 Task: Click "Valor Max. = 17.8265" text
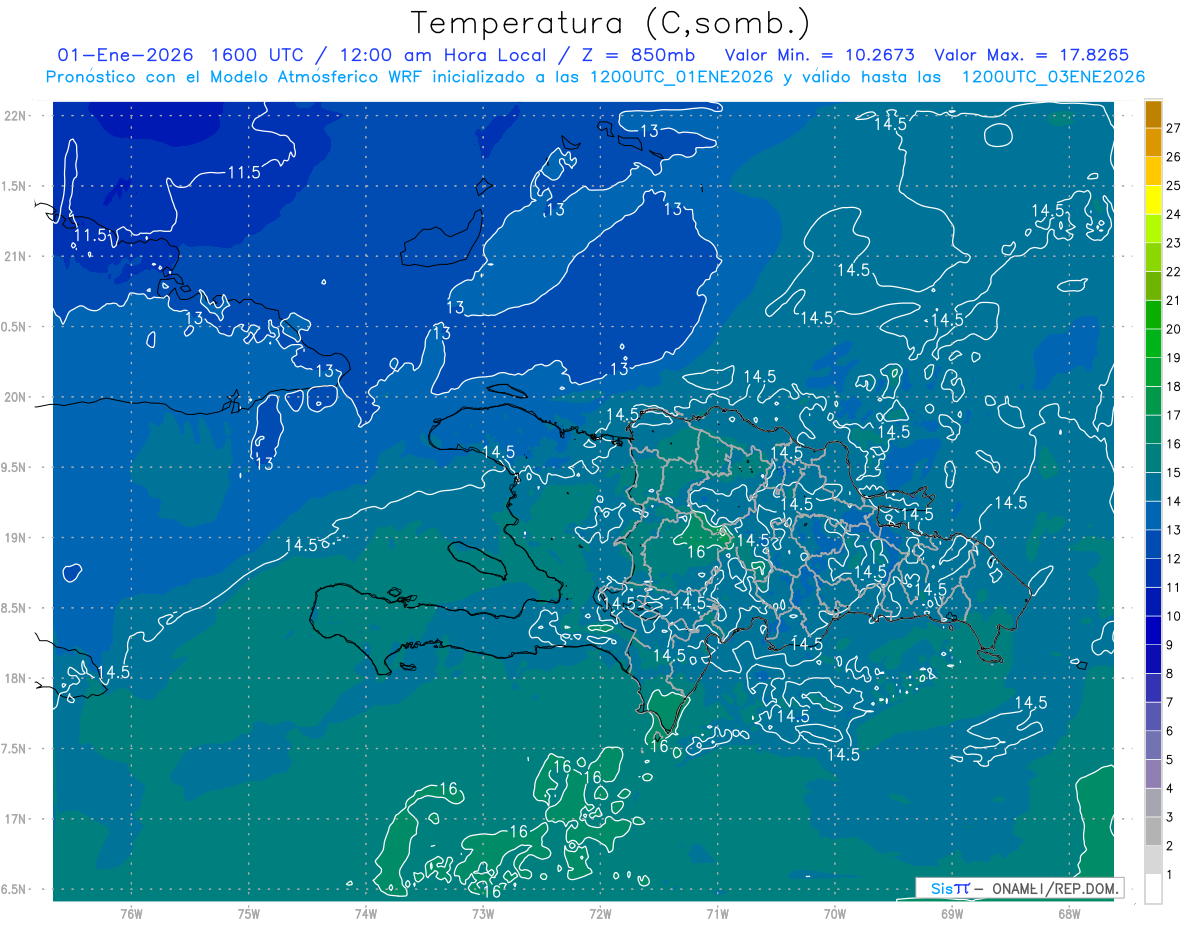[x=1031, y=54]
